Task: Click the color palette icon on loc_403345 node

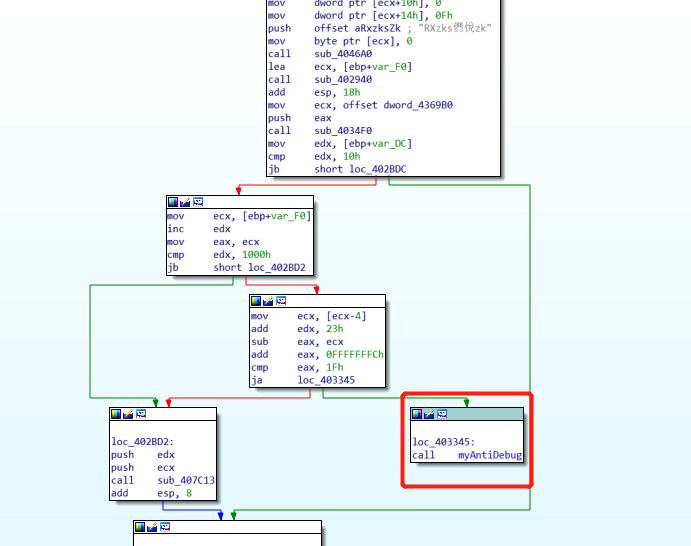Action: (417, 413)
